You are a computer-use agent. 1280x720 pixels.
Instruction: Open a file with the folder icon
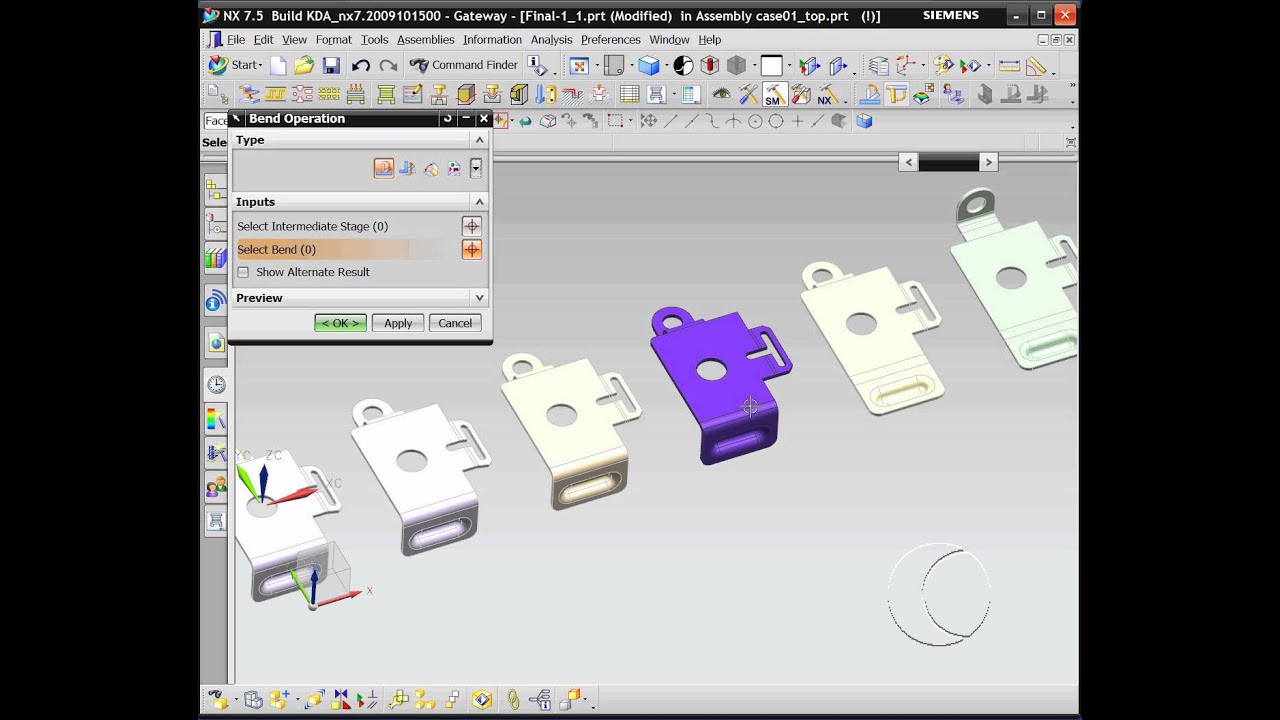304,65
